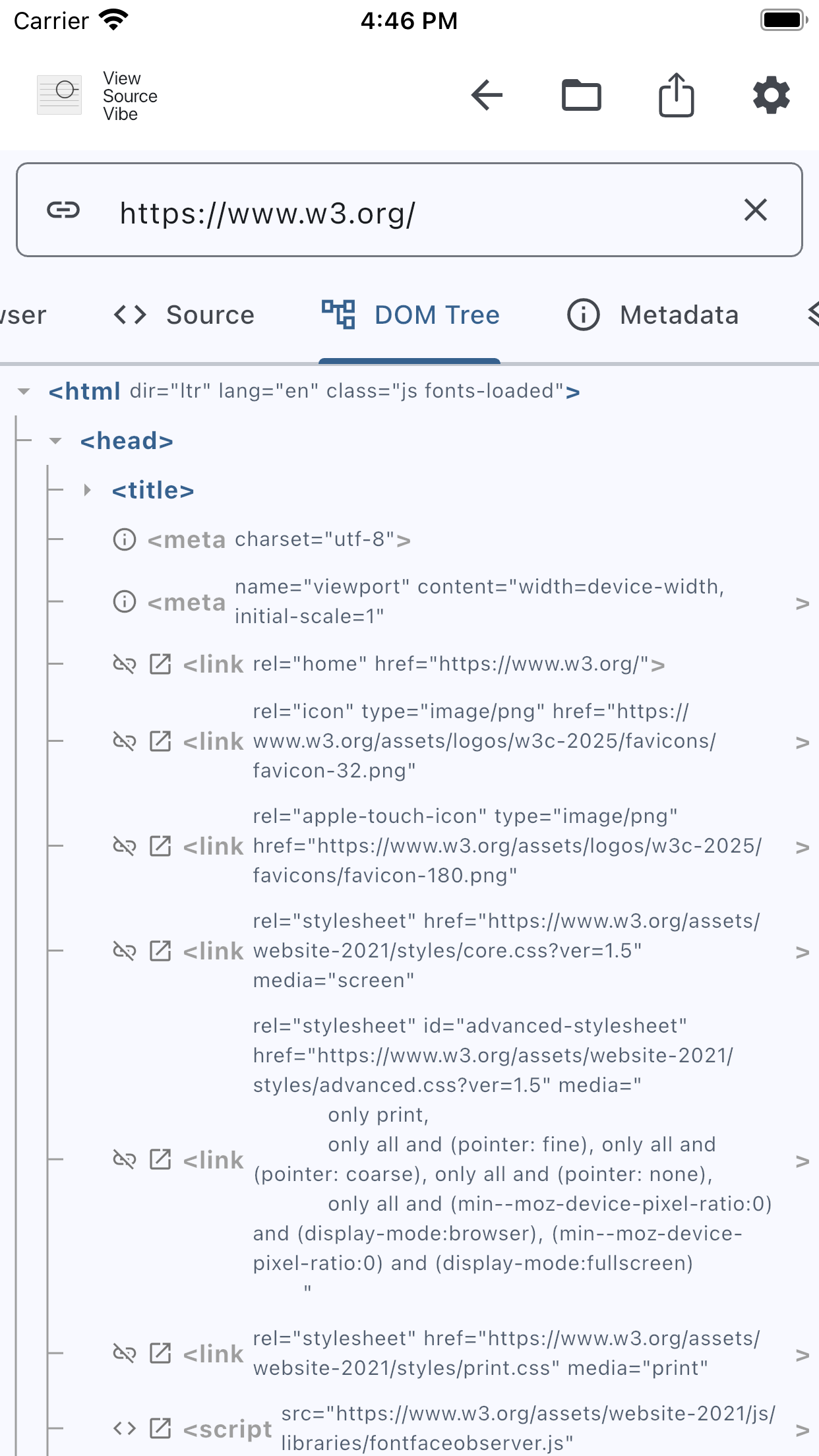Tap link-off icon for apple-touch-icon link

coord(125,846)
